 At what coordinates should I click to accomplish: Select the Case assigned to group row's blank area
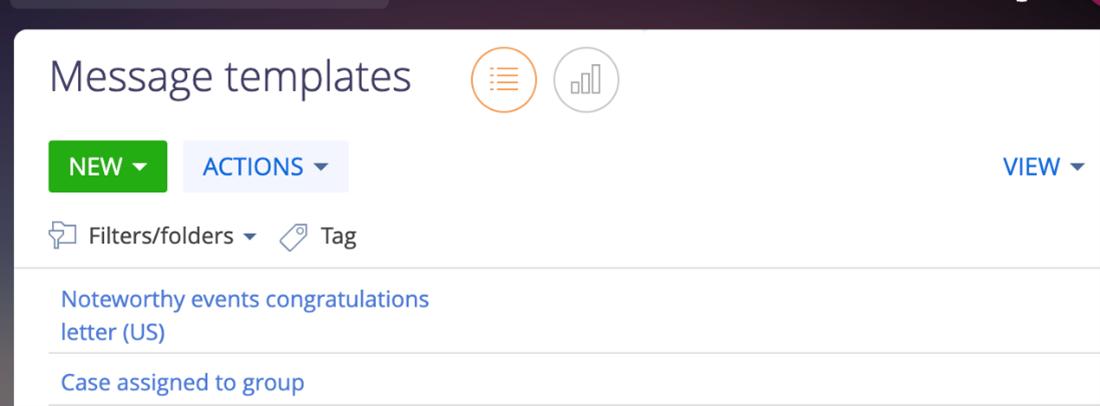(x=700, y=382)
